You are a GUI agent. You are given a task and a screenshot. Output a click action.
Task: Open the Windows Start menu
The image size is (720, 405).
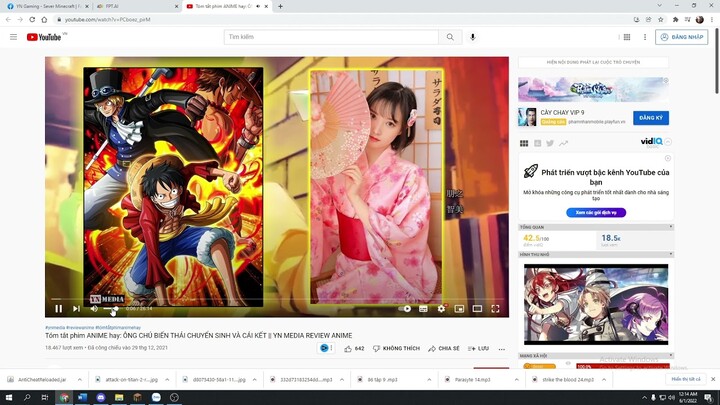coord(9,397)
